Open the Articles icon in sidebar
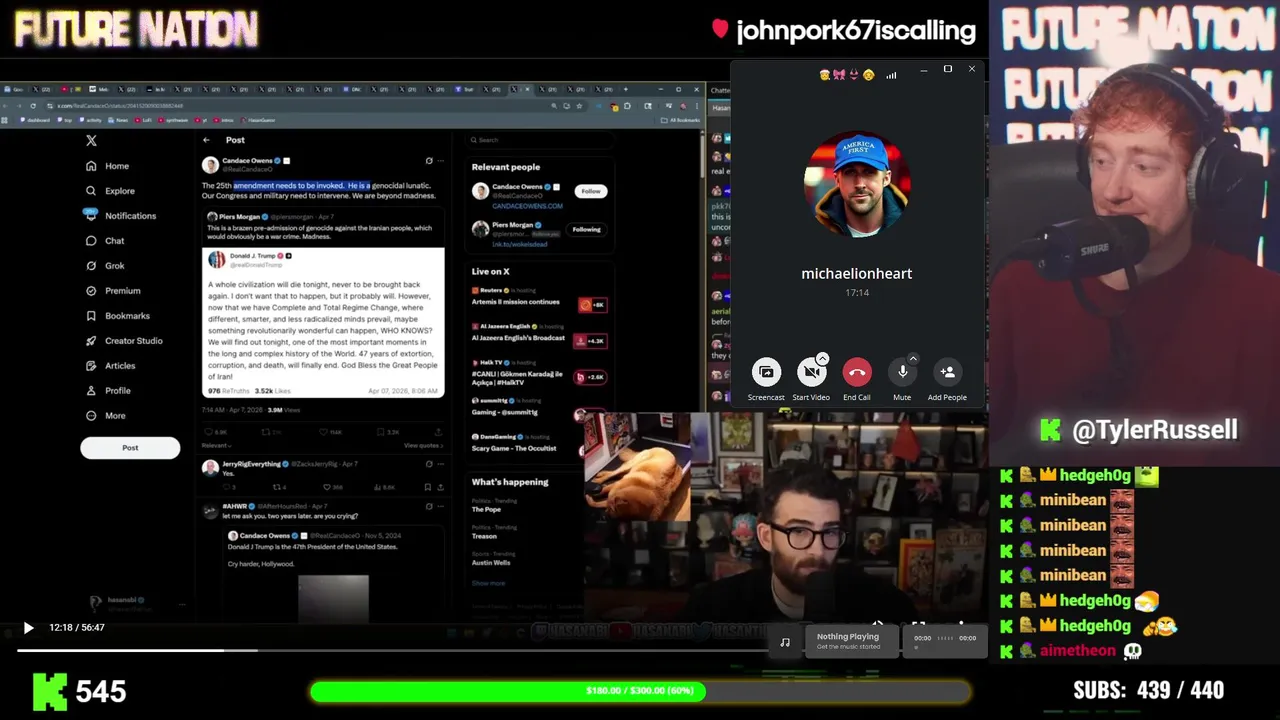 coord(91,366)
